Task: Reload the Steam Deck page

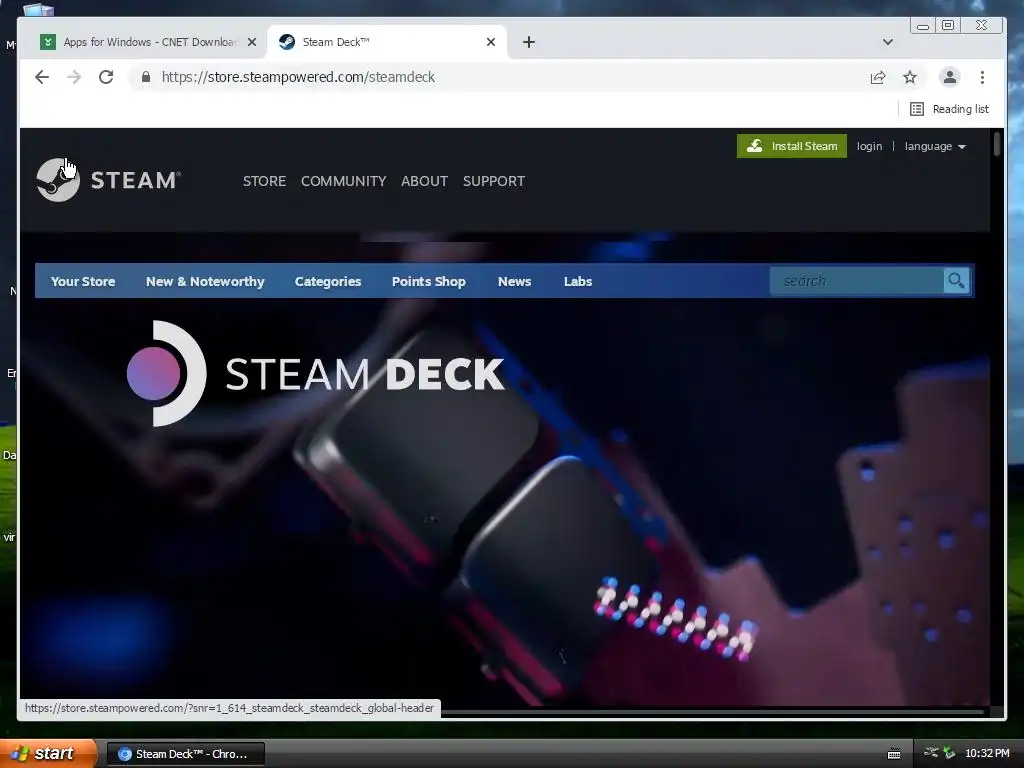Action: [106, 77]
